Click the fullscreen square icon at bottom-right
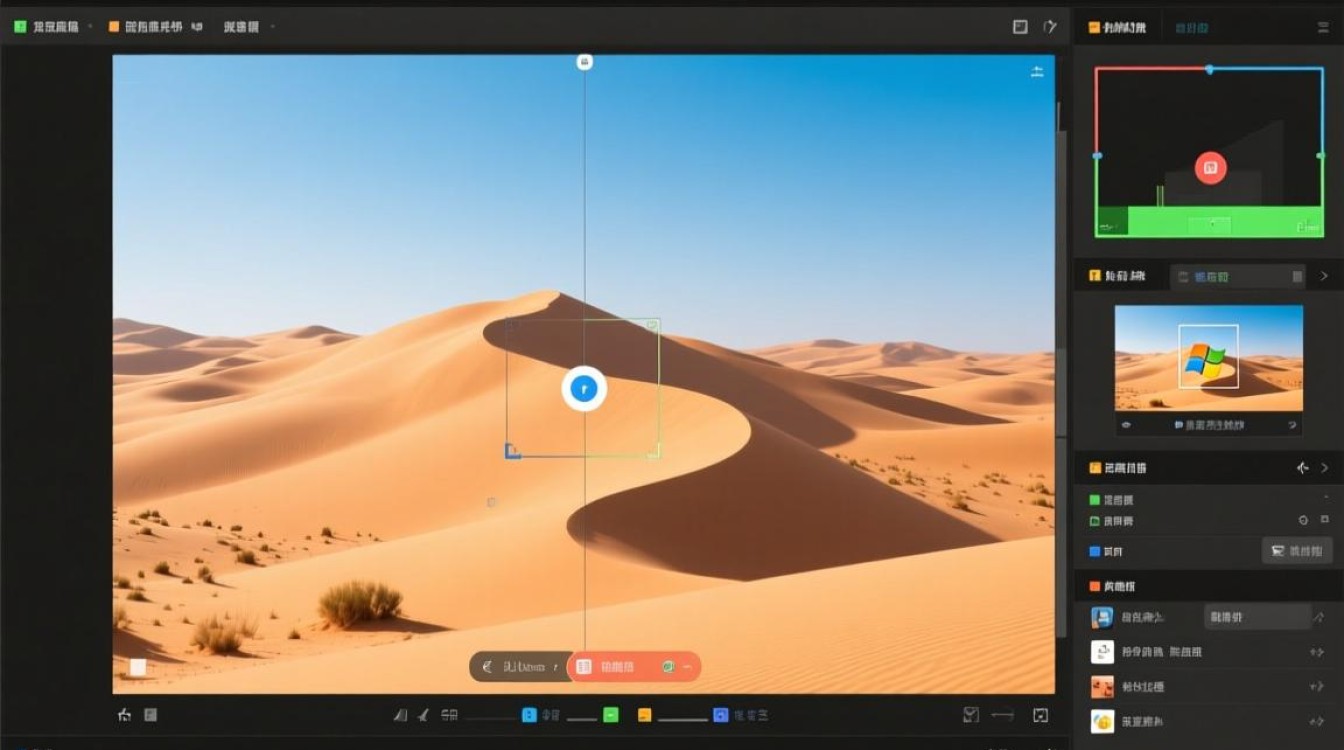Screen dimensions: 1344x750 [1040, 715]
